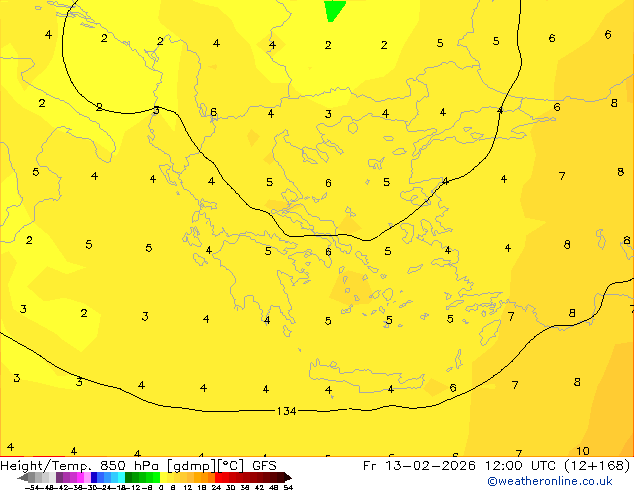This screenshot has height=490, width=634.
Task: Click the '54' legend scale label
Action: (287, 487)
